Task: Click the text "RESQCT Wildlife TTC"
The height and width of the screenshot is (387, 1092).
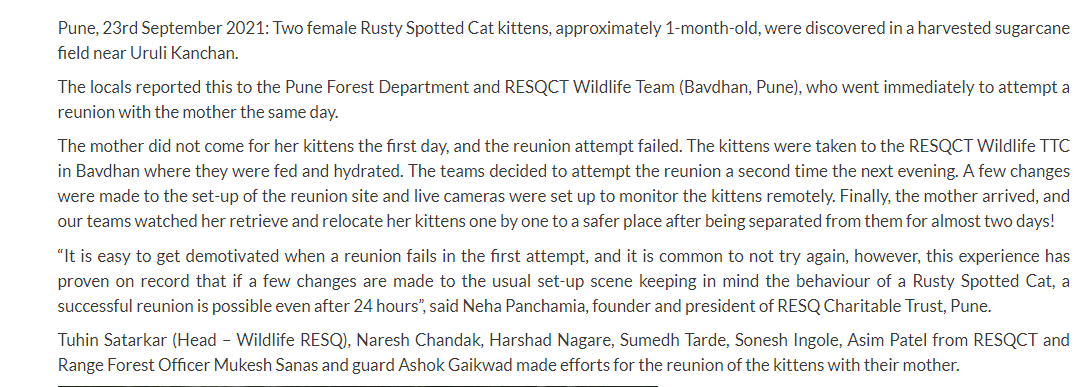Action: (x=990, y=146)
